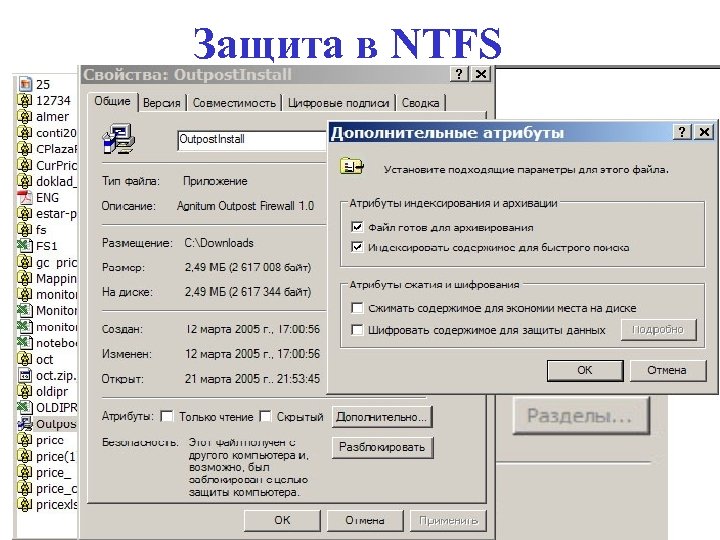
Task: Open the Дополнительно... attributes button
Action: point(382,417)
